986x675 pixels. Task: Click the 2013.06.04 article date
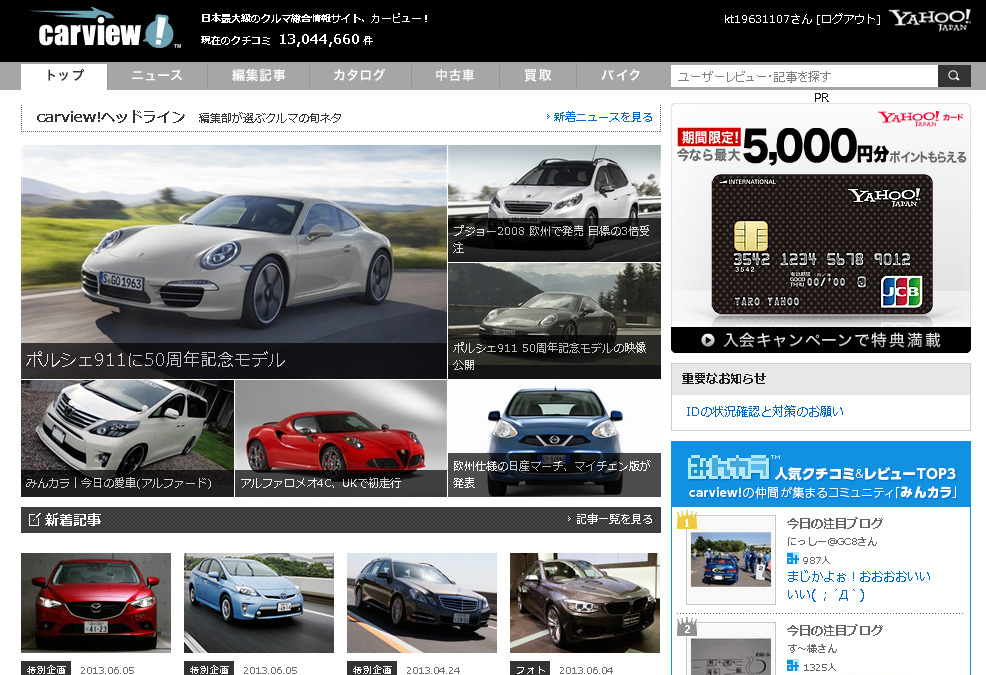[x=586, y=670]
